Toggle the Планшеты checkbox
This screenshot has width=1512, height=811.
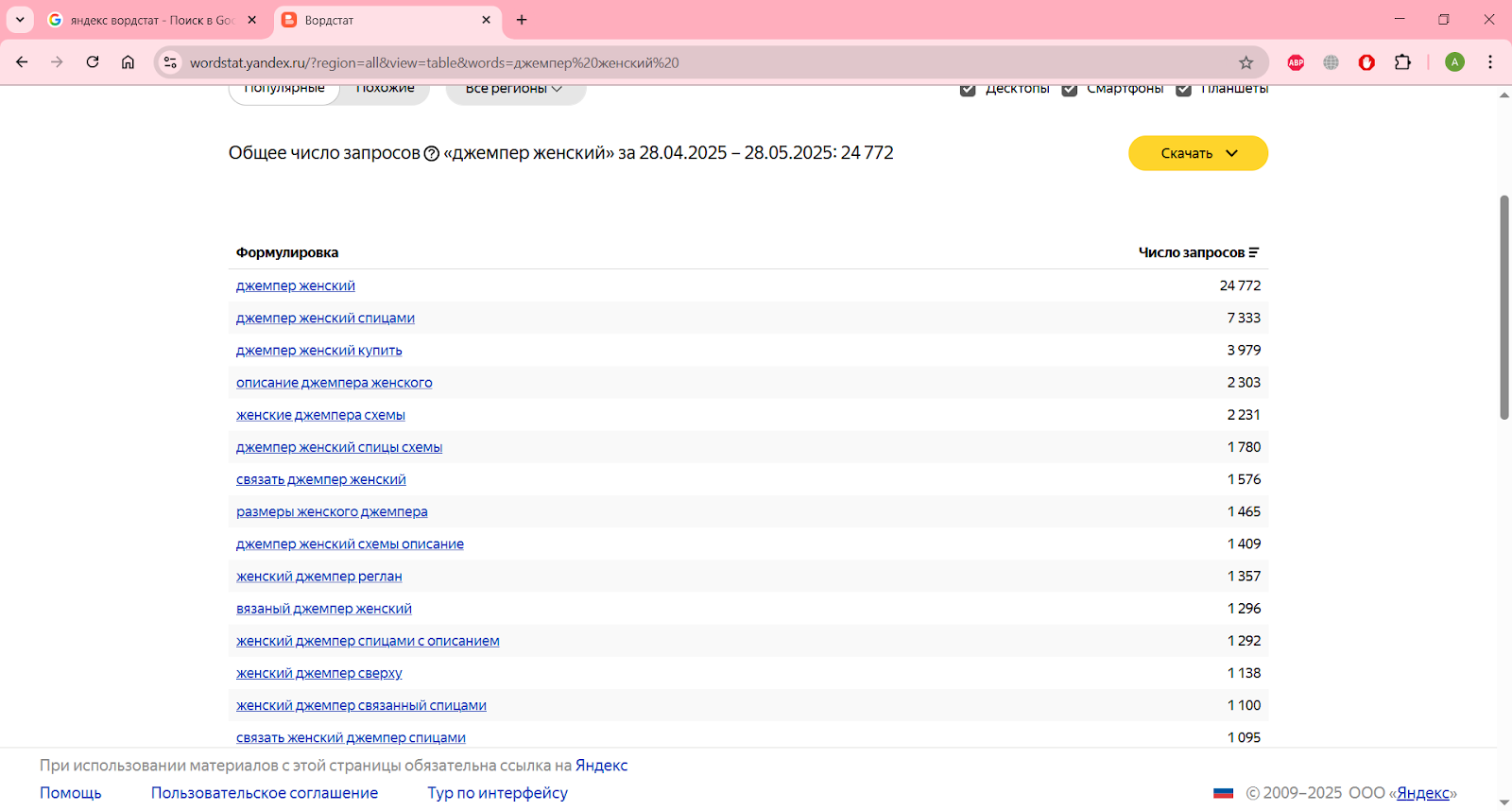click(x=1183, y=89)
